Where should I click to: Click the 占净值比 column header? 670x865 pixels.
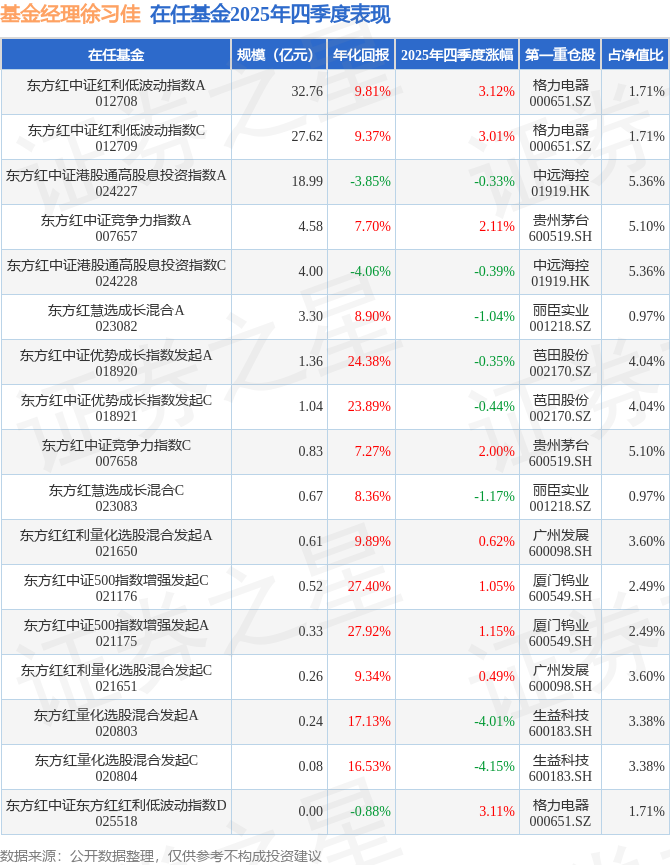[635, 55]
